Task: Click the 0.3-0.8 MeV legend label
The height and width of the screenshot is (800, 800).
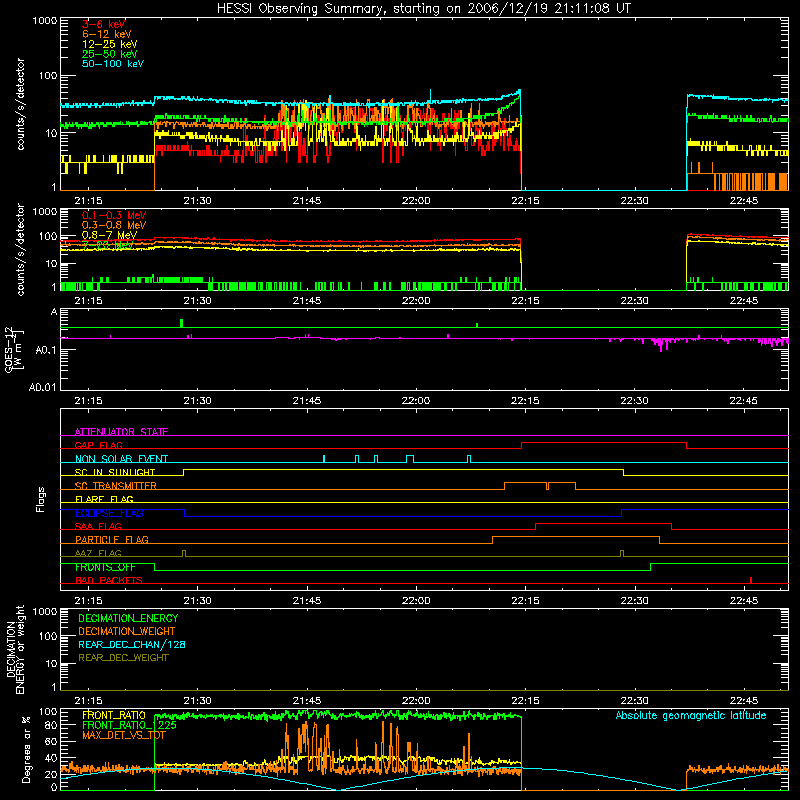Action: [114, 225]
